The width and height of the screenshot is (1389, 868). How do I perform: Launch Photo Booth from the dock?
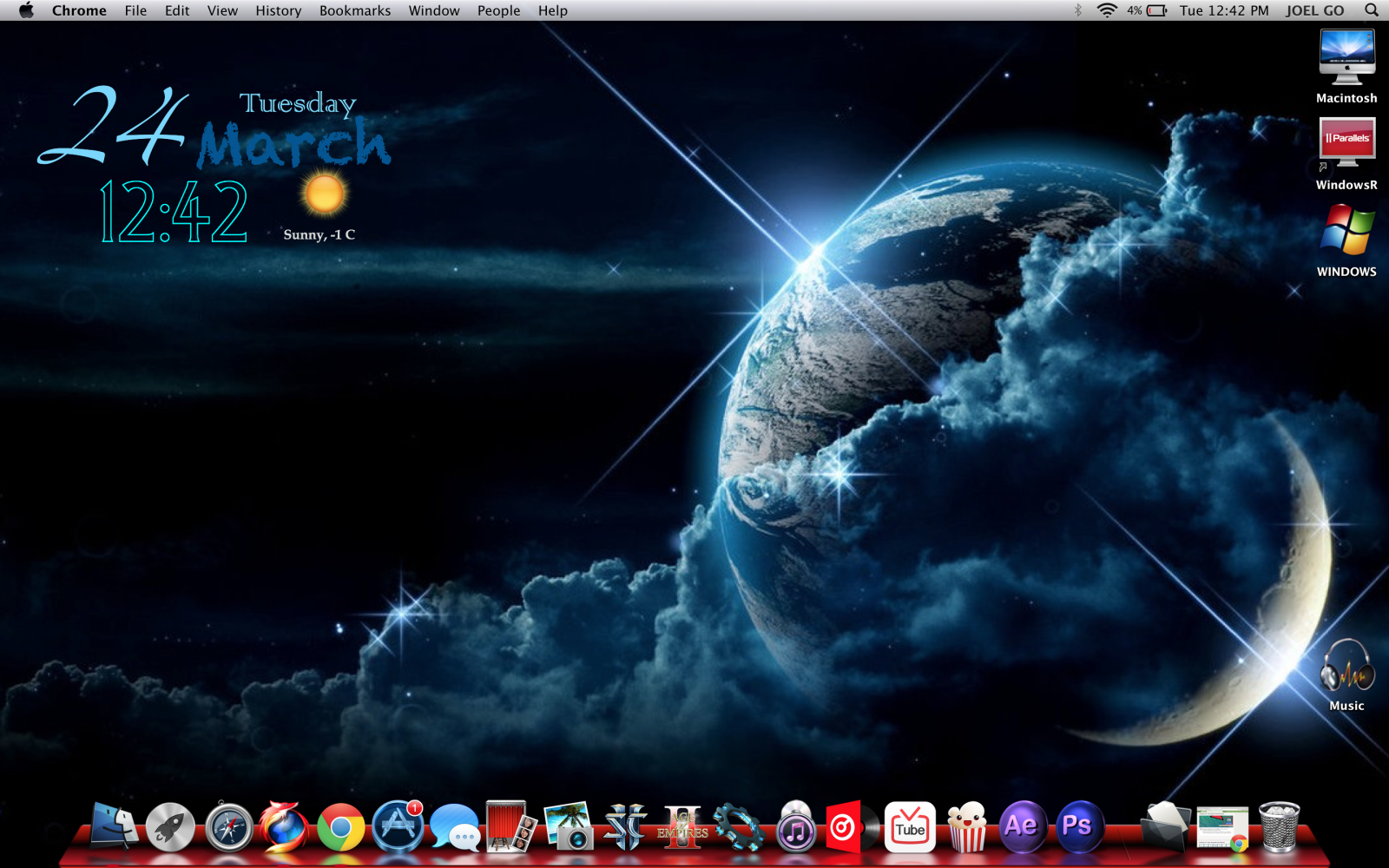(x=510, y=825)
